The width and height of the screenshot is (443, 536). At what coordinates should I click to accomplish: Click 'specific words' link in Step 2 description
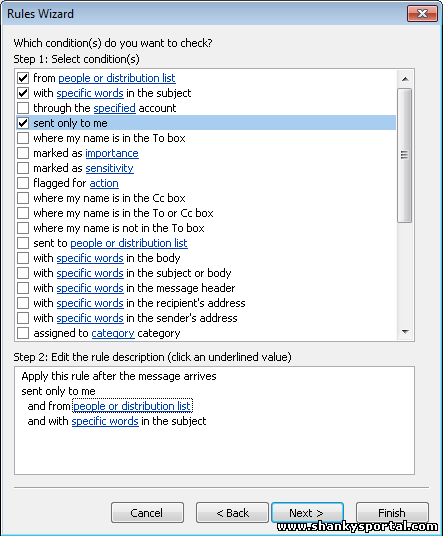coord(105,421)
